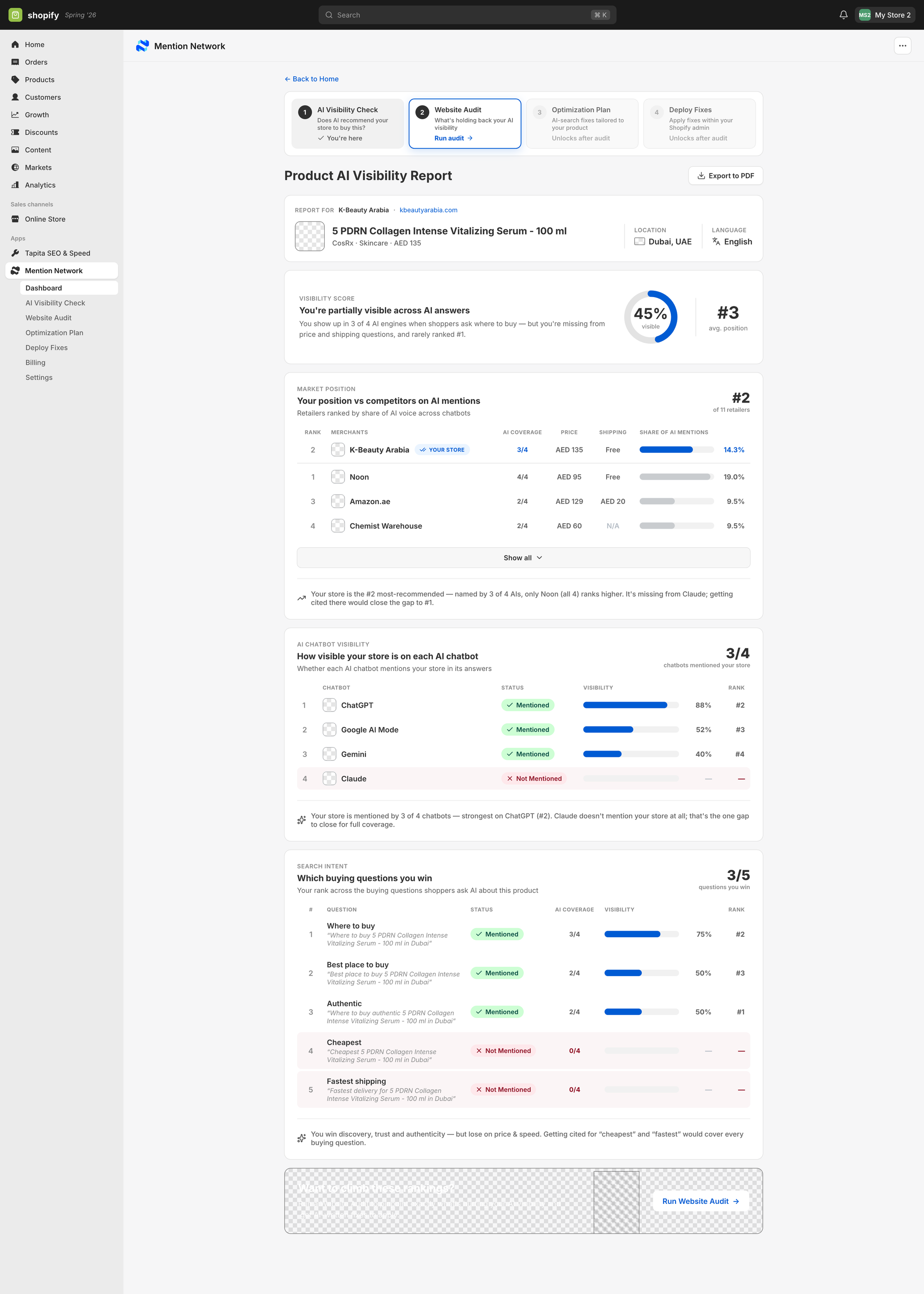Click the MS2 store avatar
The width and height of the screenshot is (924, 1294).
pyautogui.click(x=864, y=15)
